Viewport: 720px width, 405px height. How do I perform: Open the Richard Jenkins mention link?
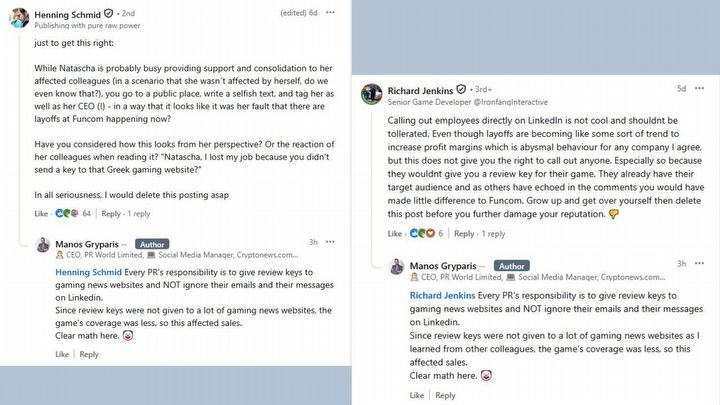pos(443,296)
